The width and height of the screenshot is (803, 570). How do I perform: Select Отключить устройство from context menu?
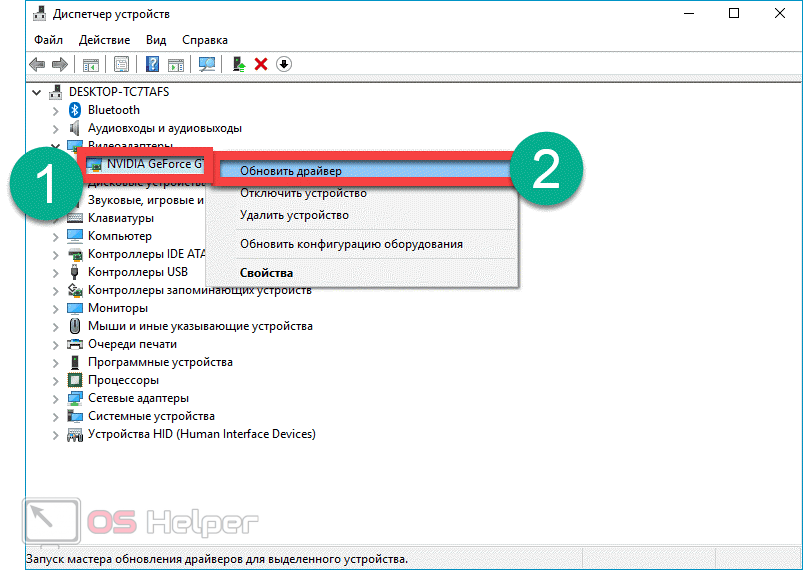pos(302,193)
